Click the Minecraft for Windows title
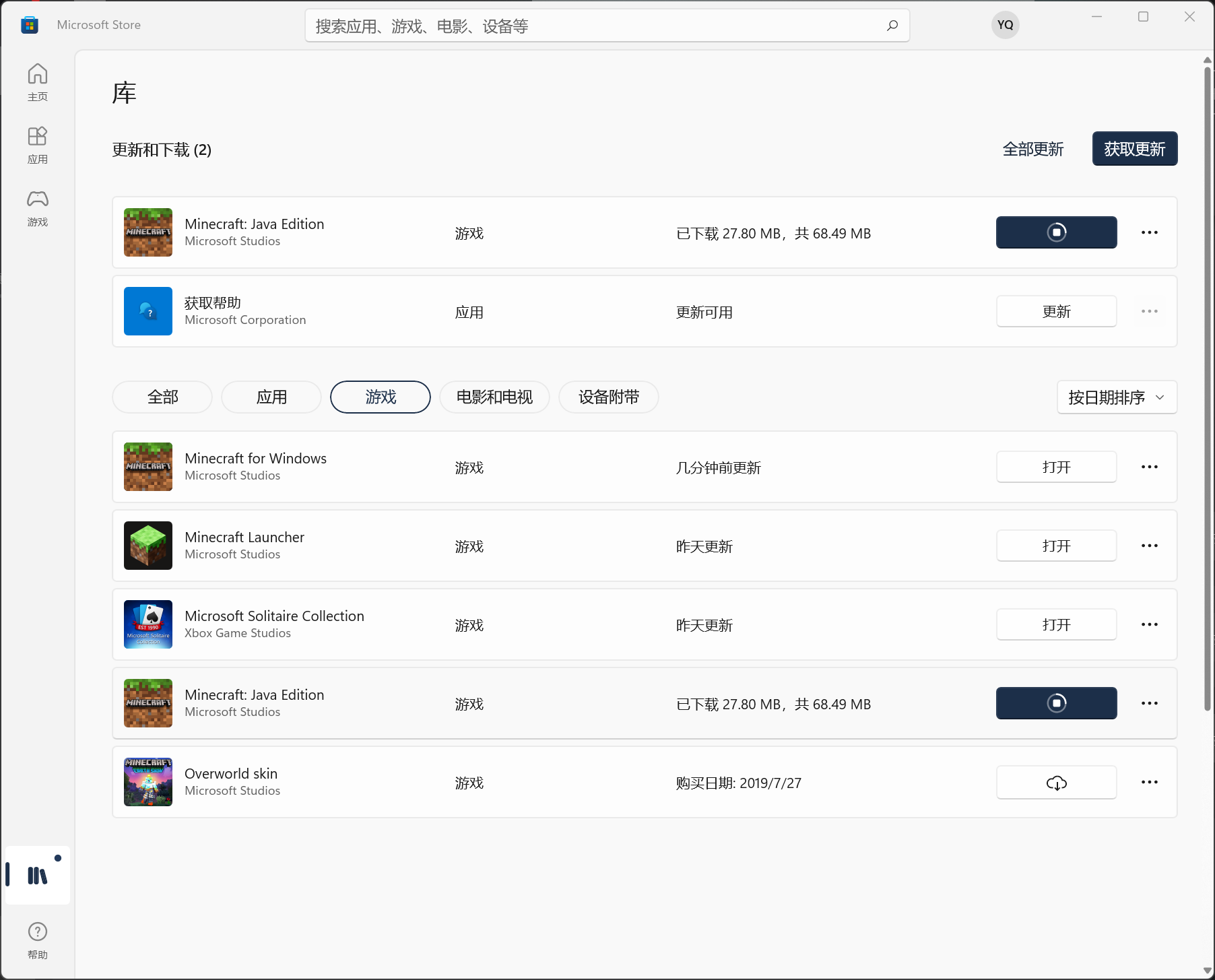1215x980 pixels. pyautogui.click(x=255, y=458)
